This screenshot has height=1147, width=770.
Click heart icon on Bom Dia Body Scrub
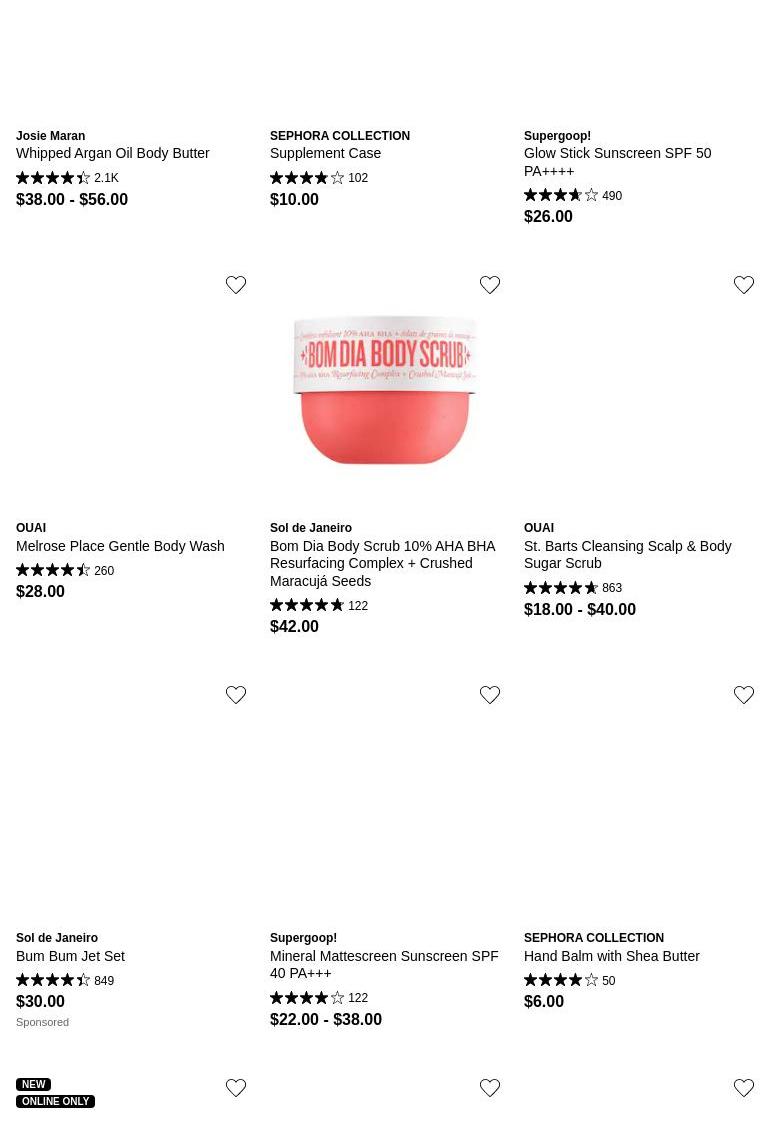[x=489, y=285]
